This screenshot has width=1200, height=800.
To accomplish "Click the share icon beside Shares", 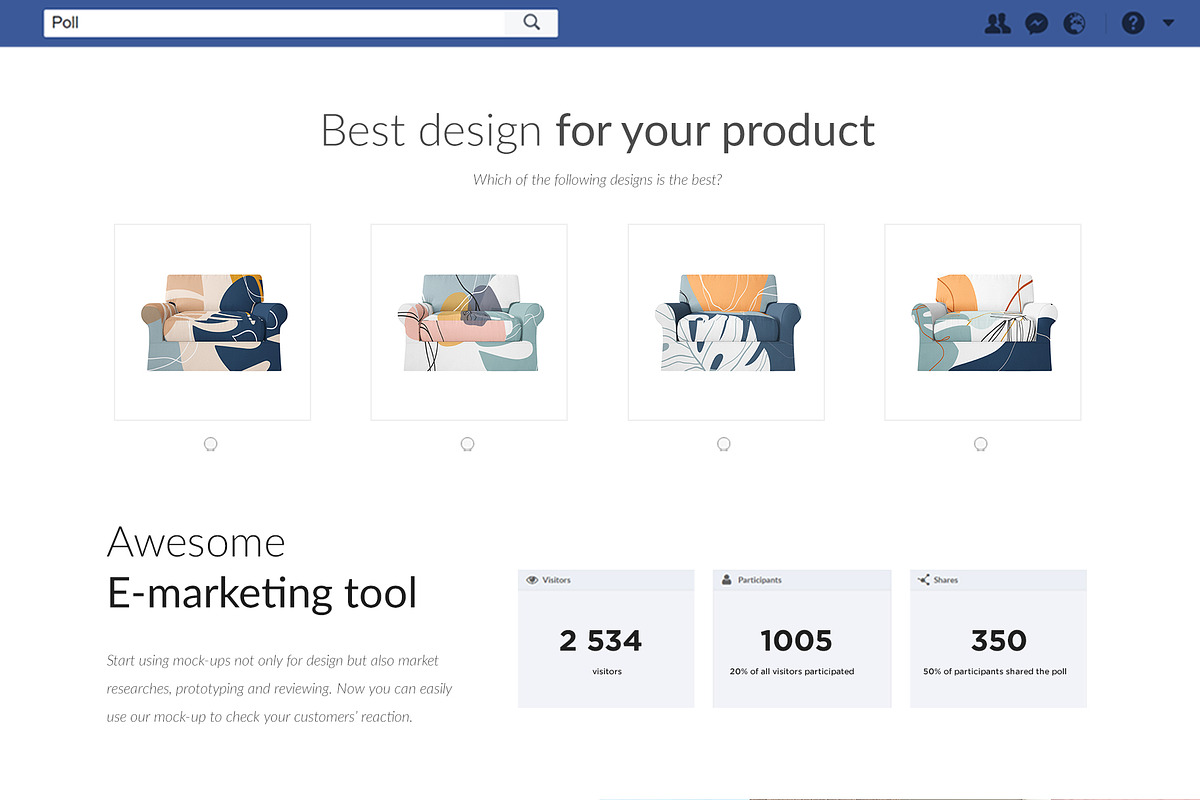I will click(923, 580).
